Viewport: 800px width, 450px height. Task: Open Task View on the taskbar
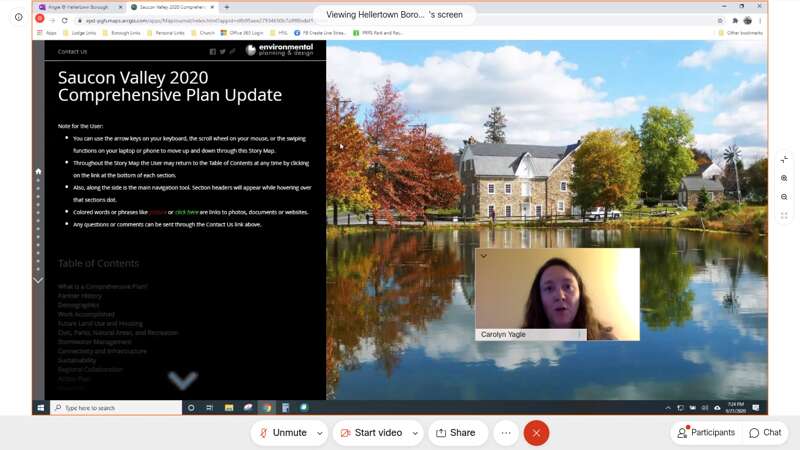pos(209,408)
